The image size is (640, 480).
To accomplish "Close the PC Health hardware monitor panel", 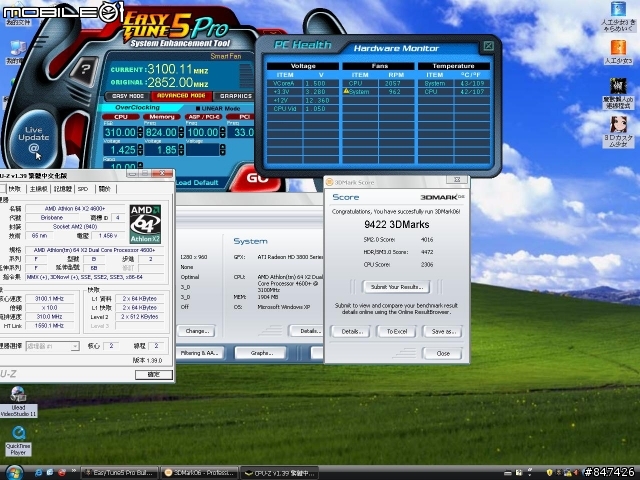I will click(488, 46).
